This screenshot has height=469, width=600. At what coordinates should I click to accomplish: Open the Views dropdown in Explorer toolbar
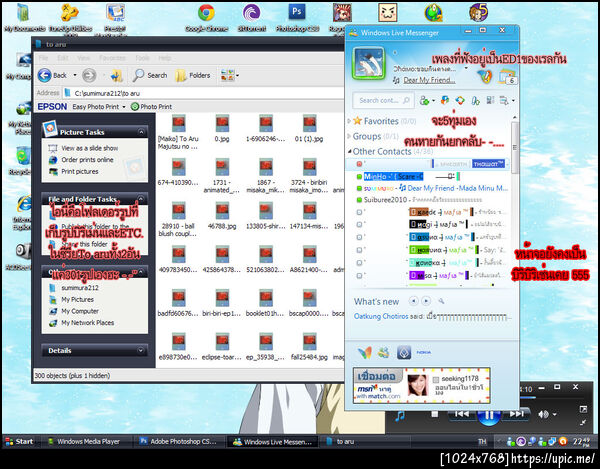point(230,75)
